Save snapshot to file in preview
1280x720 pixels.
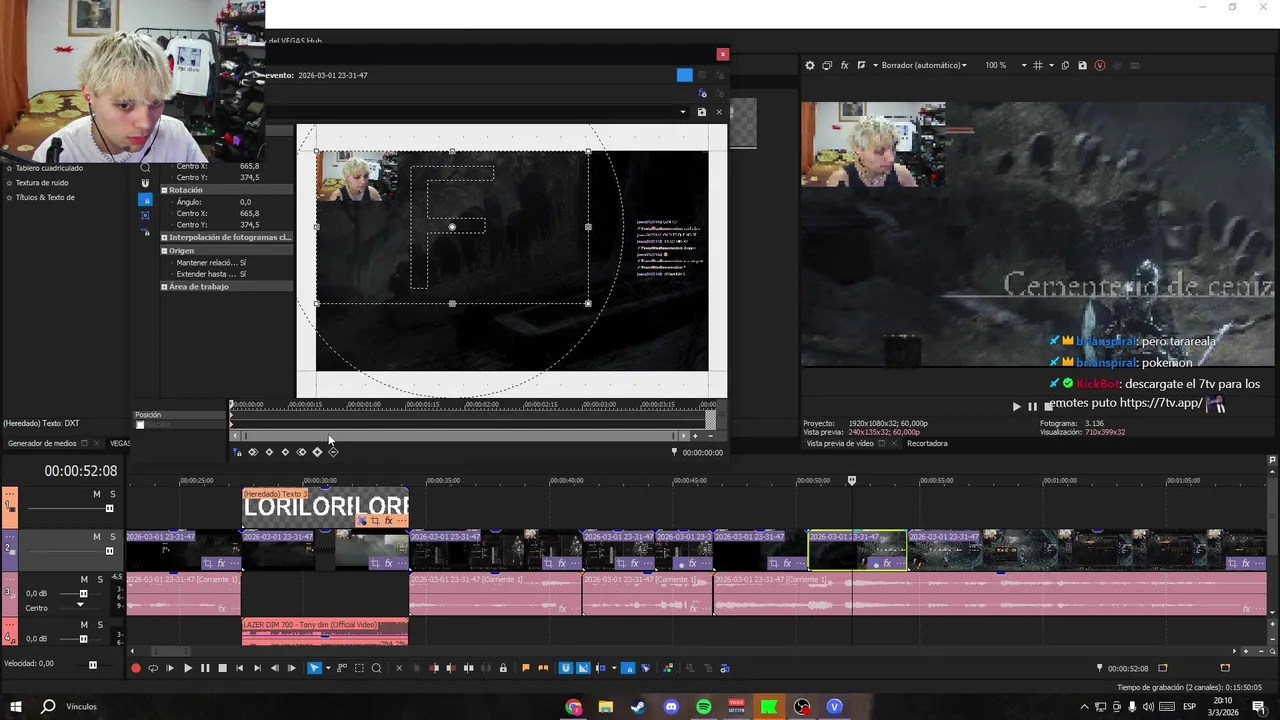[1082, 65]
